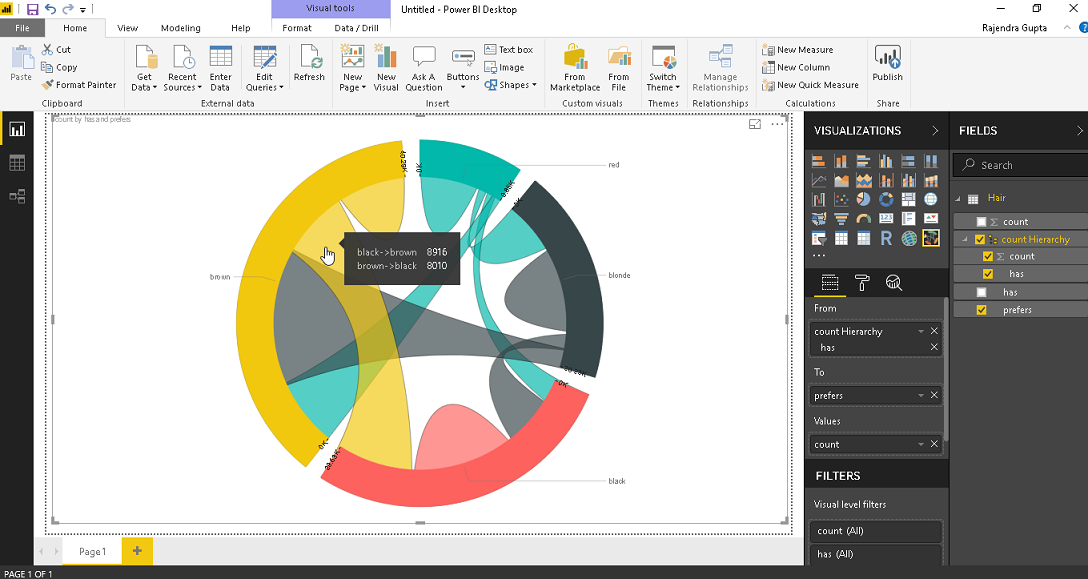Open the File menu
Image resolution: width=1088 pixels, height=579 pixels.
tap(22, 28)
